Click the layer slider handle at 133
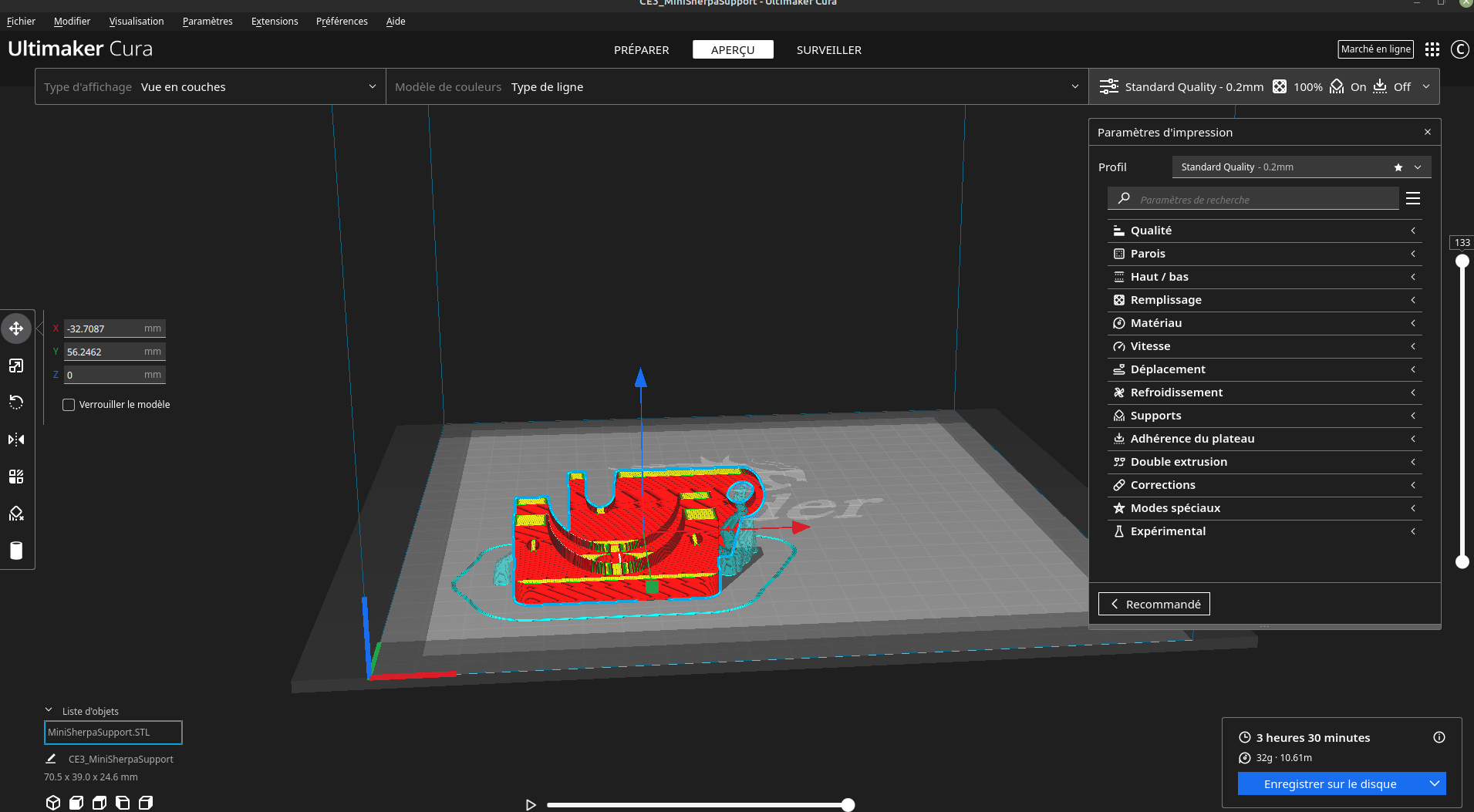Viewport: 1474px width, 812px height. (1462, 261)
